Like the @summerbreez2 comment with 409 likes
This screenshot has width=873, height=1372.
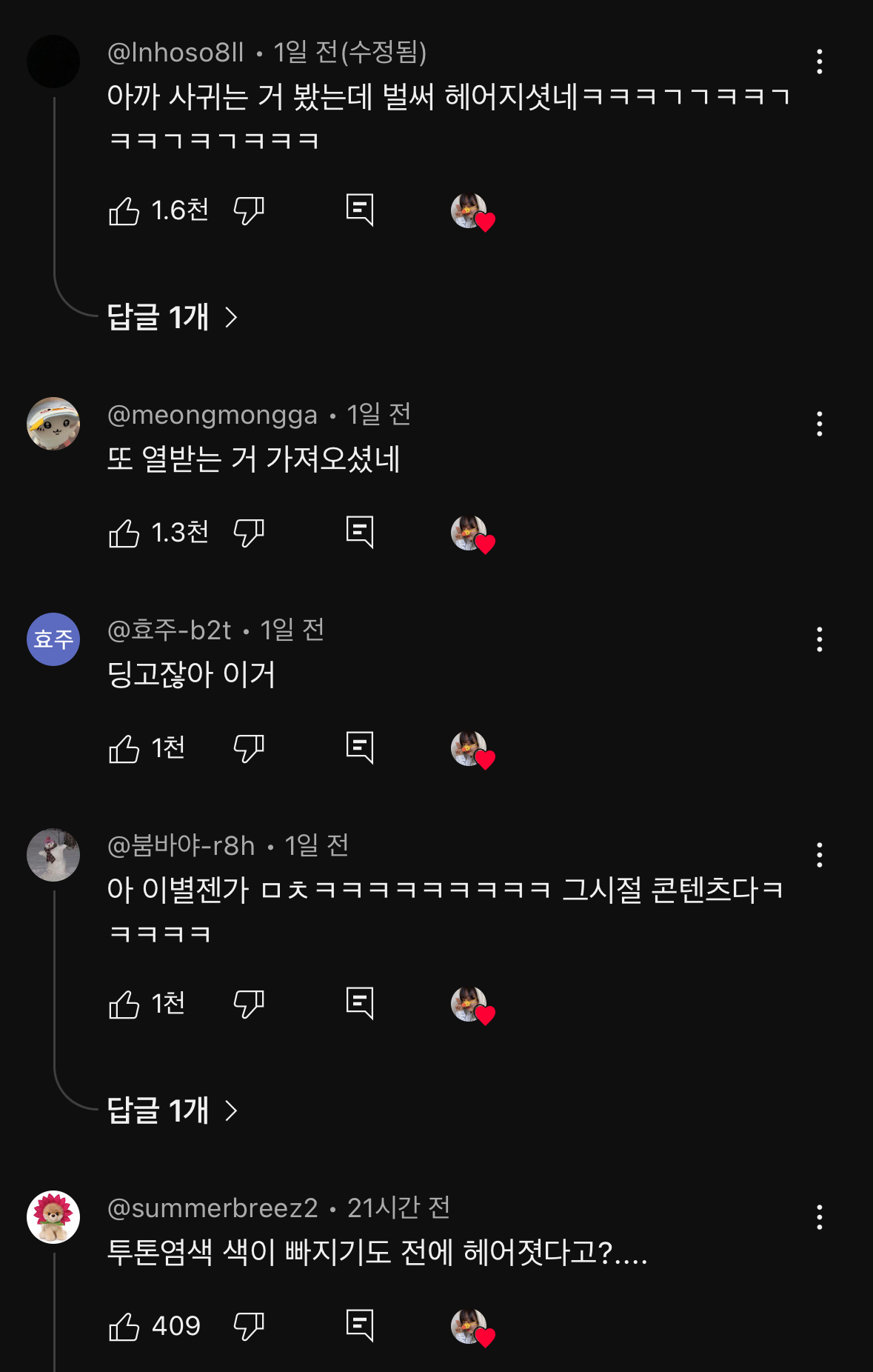tap(124, 1327)
